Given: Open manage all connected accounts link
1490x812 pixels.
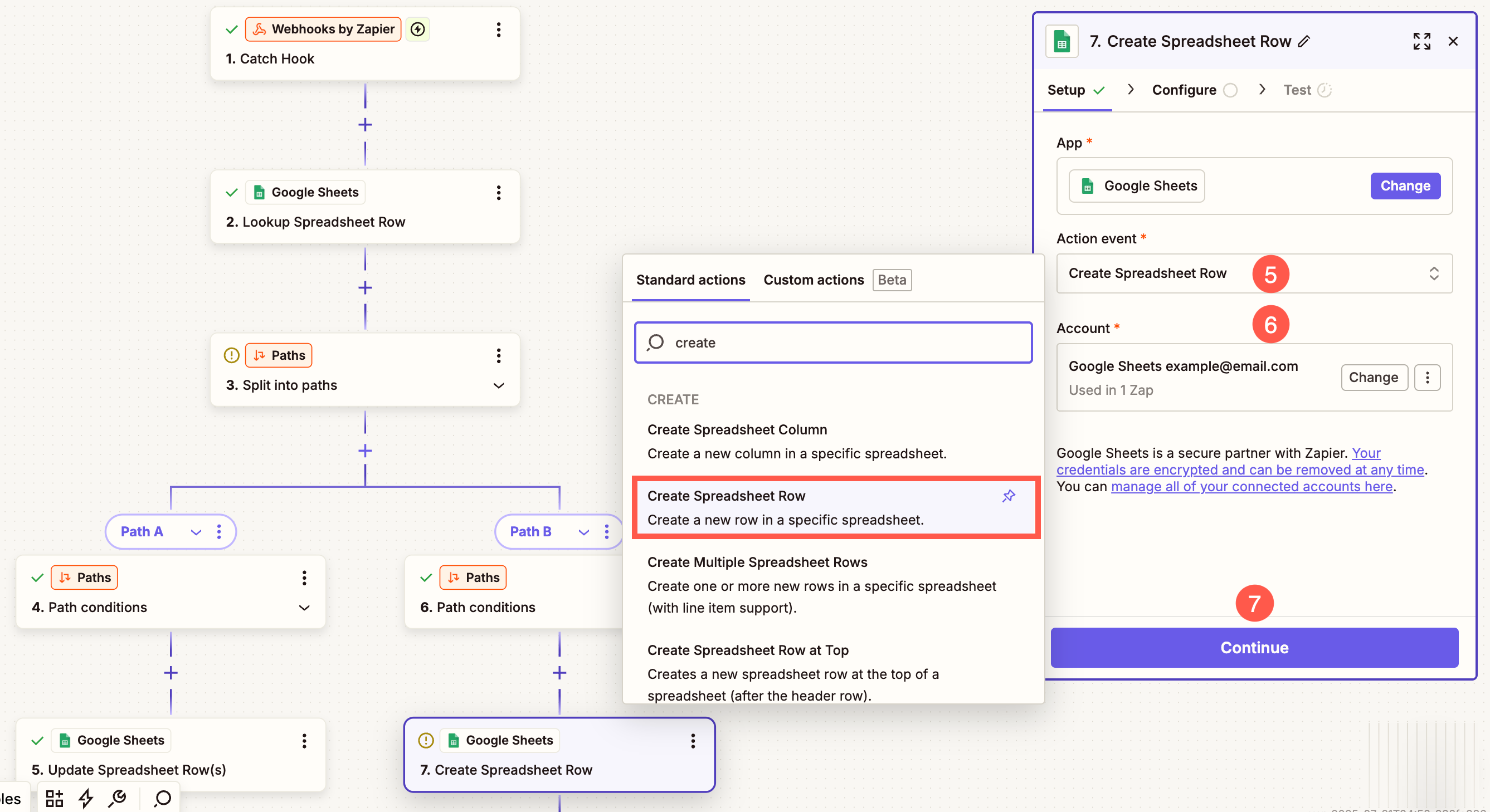Looking at the screenshot, I should (x=1251, y=486).
